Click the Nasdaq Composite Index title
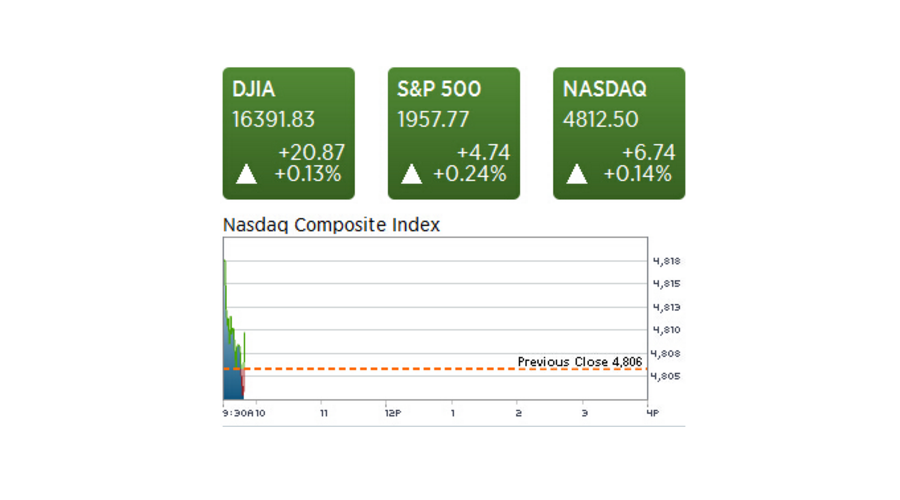This screenshot has height=500, width=900. tap(331, 225)
